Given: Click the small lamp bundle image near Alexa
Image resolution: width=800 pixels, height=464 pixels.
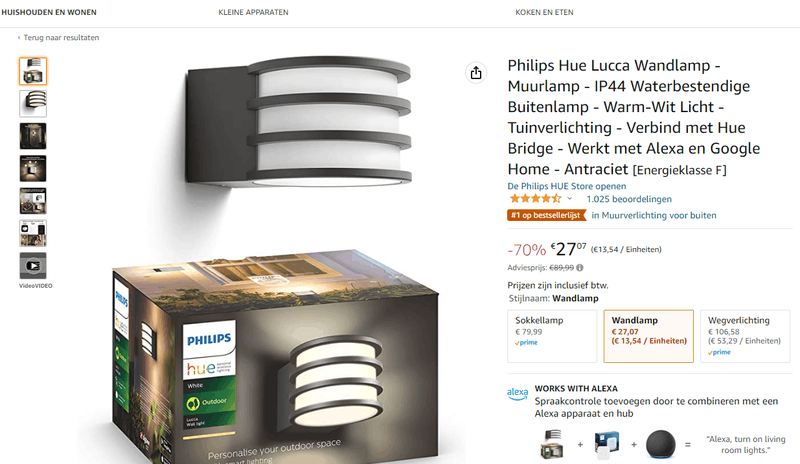Looking at the screenshot, I should (552, 444).
